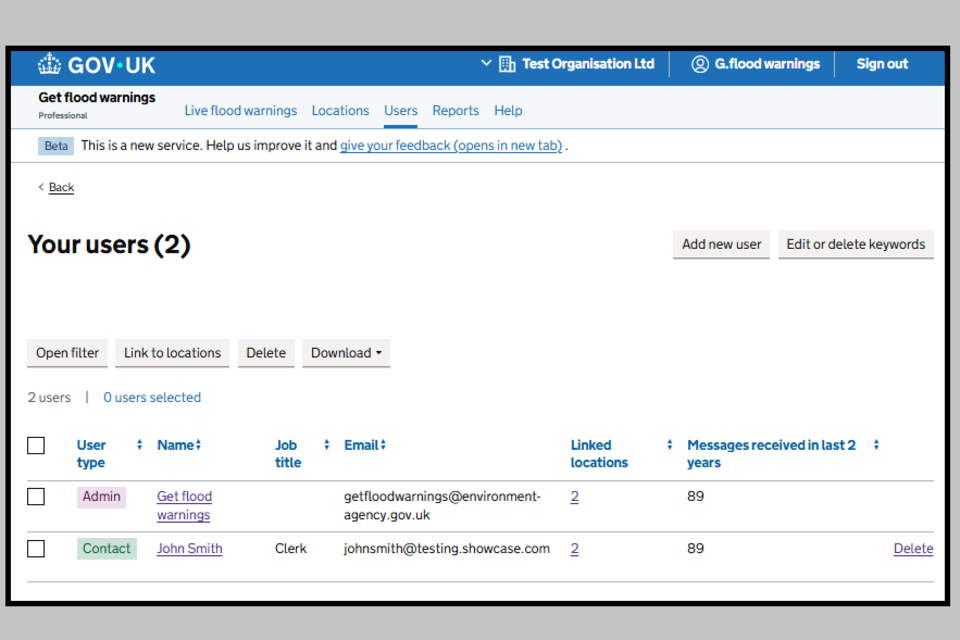
Task: Open the Test Organisation Ltd switcher chevron
Action: pos(486,63)
